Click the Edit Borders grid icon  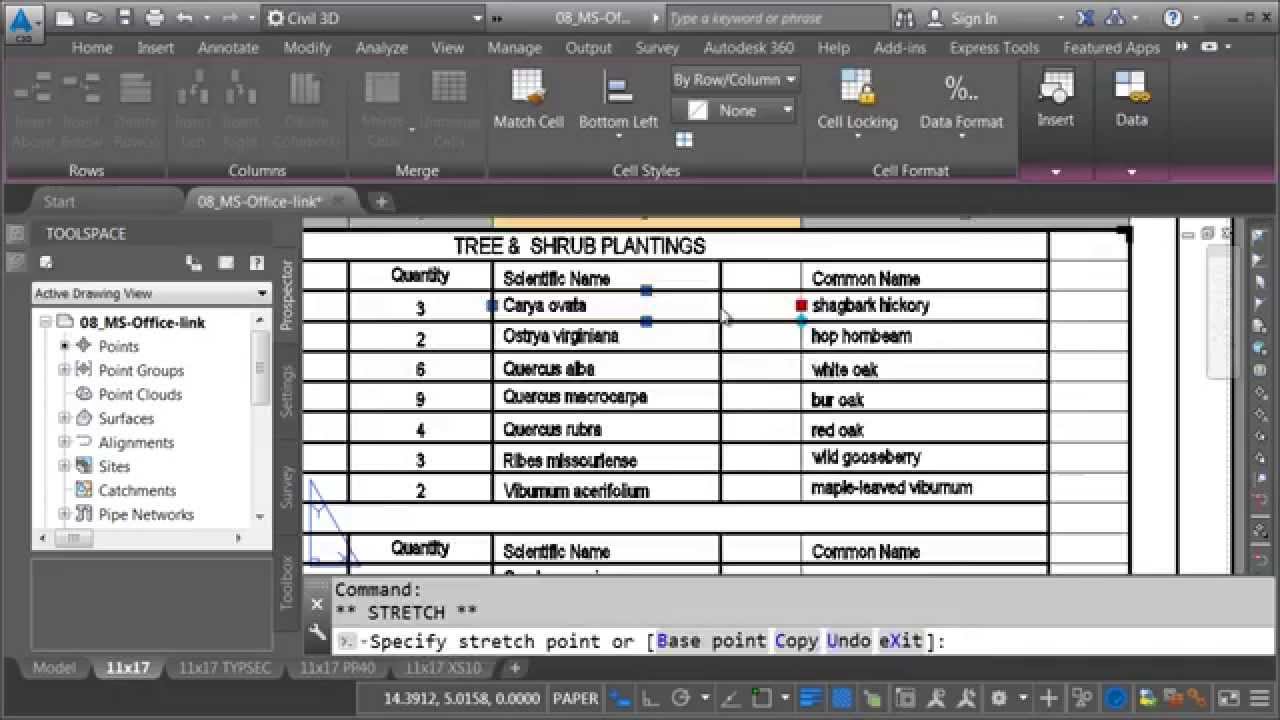coord(684,139)
